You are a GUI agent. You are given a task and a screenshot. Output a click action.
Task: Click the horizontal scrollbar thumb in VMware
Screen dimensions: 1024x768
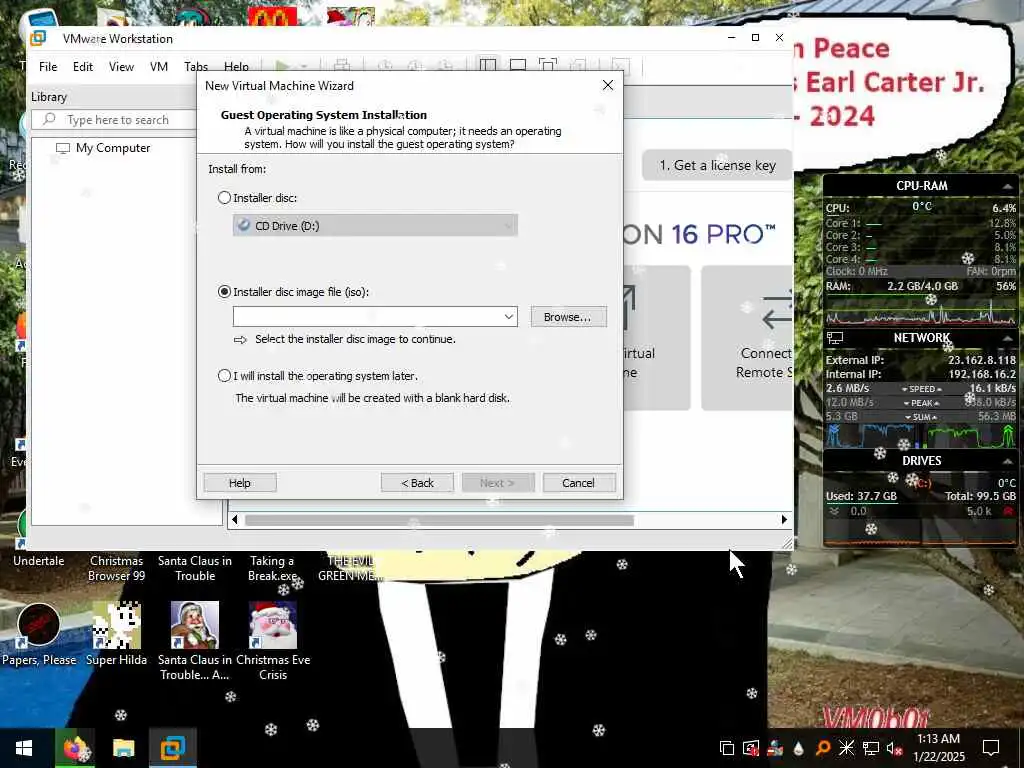(439, 520)
